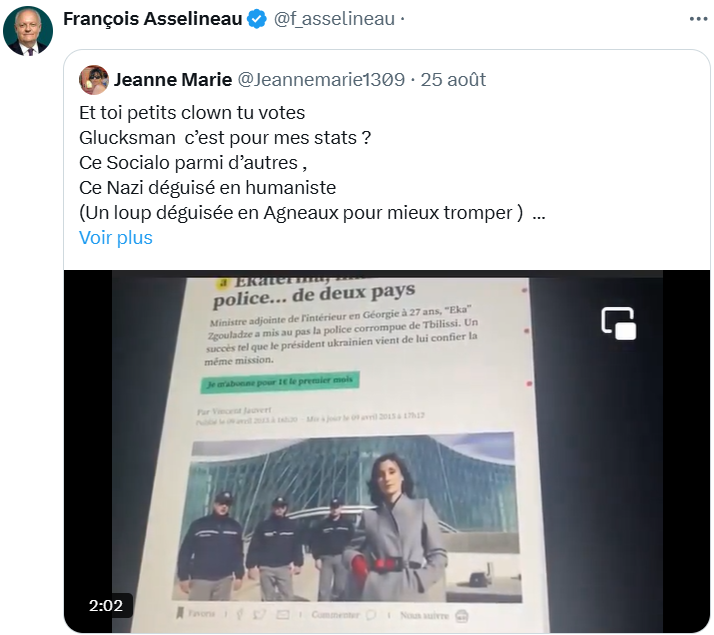Open the three-dot more options menu
714x635 pixels.
tap(698, 19)
